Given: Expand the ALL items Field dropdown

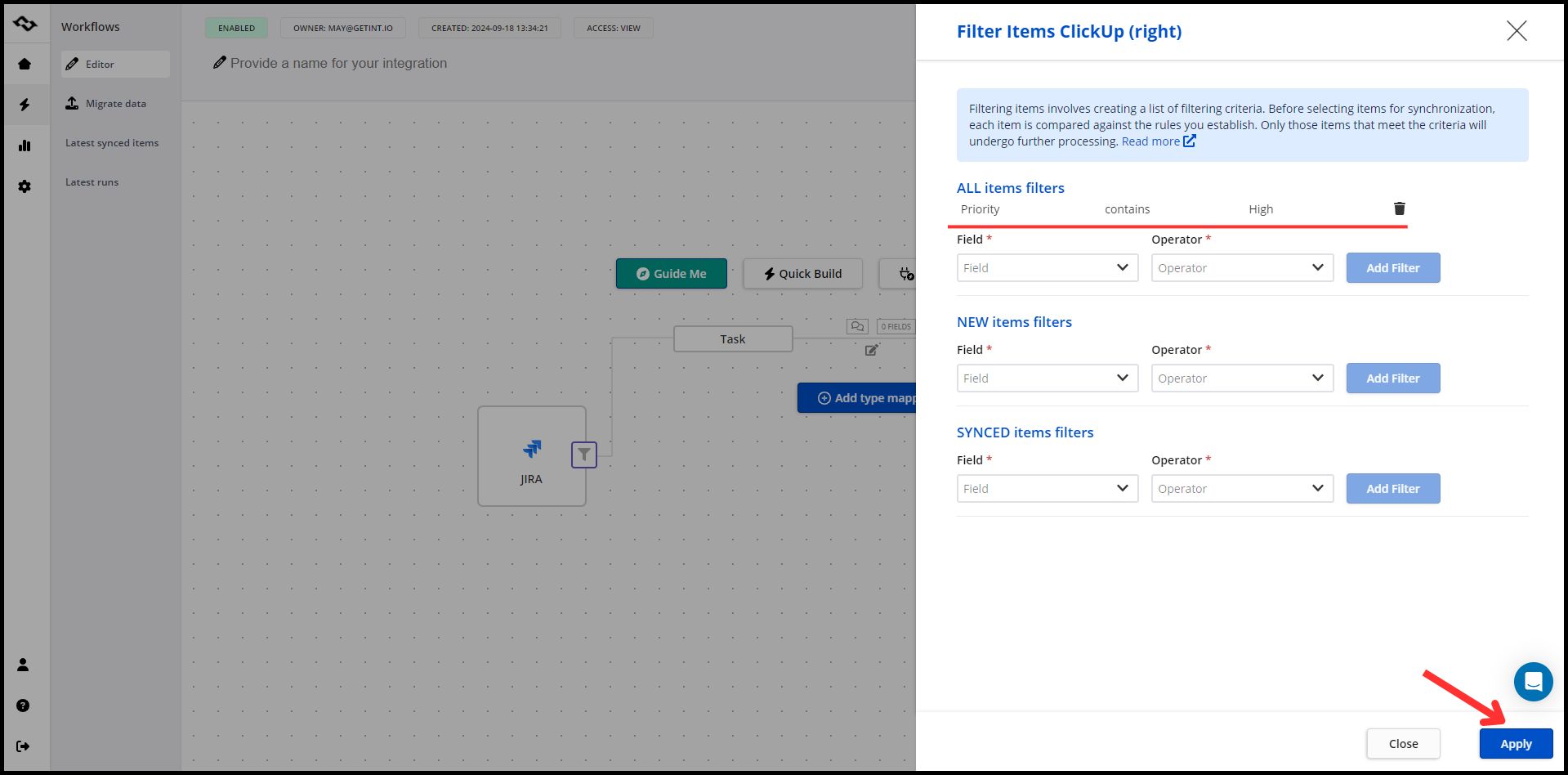Looking at the screenshot, I should point(1047,268).
